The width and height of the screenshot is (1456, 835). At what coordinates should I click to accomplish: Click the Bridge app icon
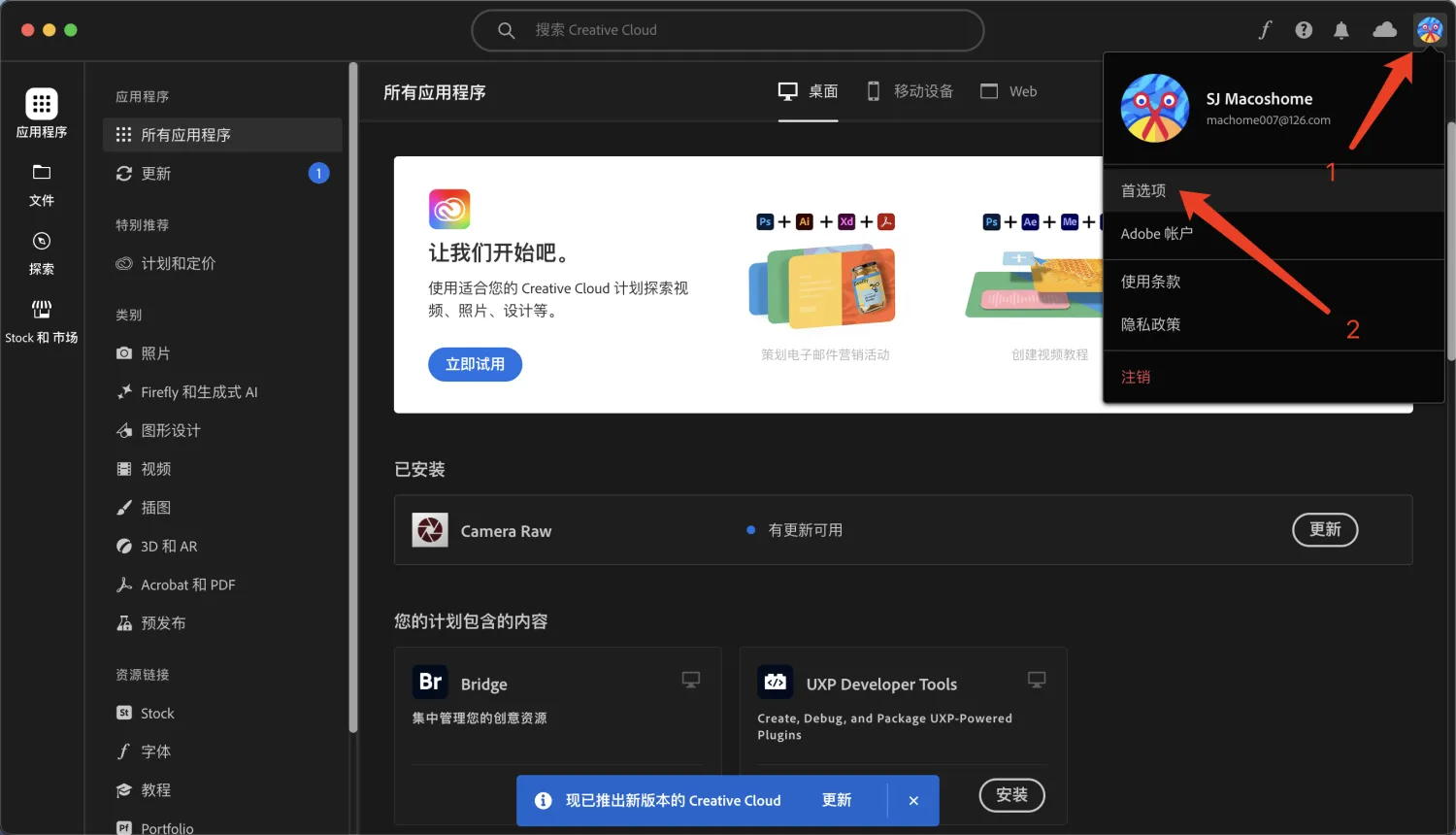tap(430, 683)
